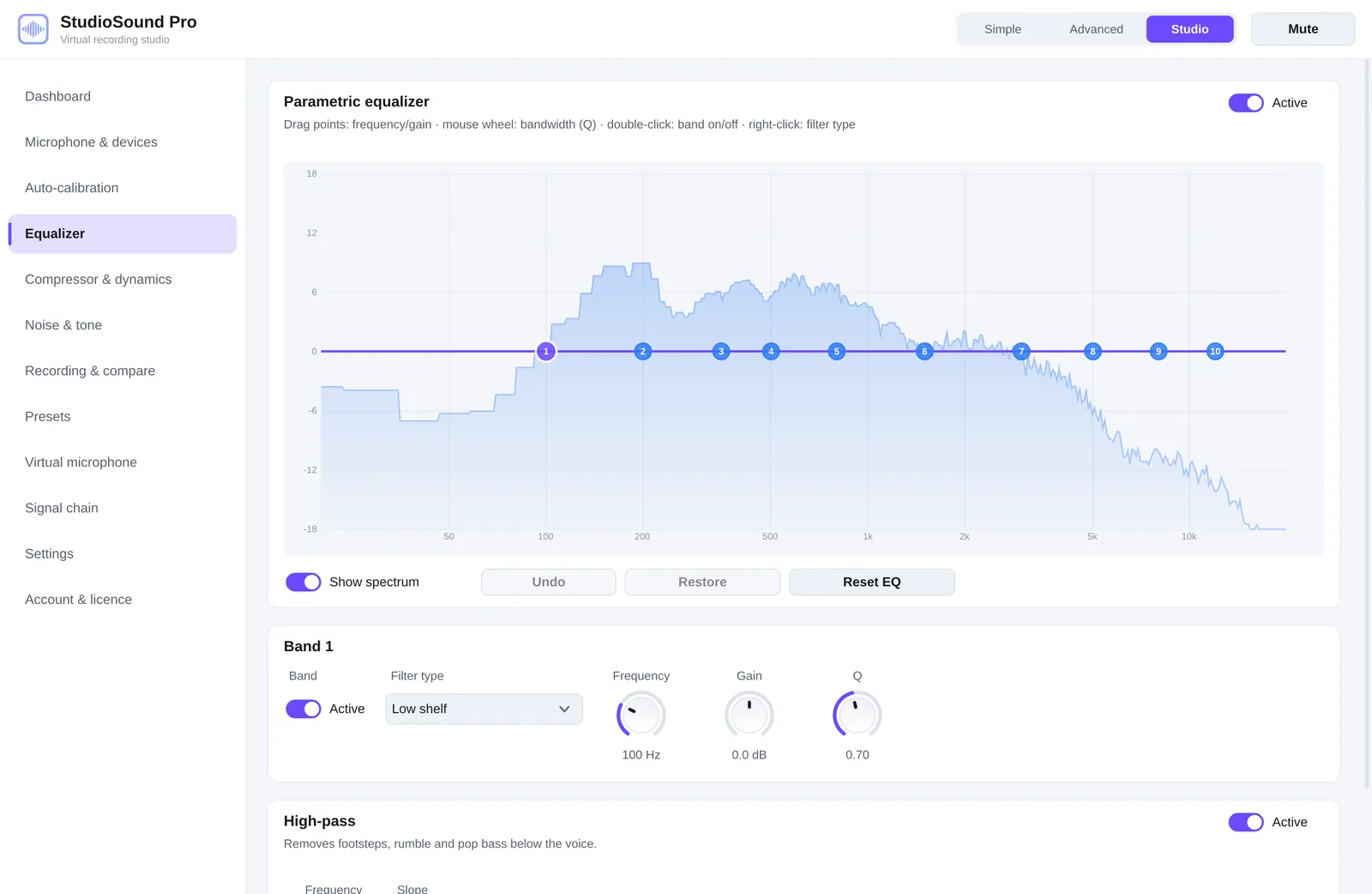1372x894 pixels.
Task: Go to Recording & compare
Action: 123,371
